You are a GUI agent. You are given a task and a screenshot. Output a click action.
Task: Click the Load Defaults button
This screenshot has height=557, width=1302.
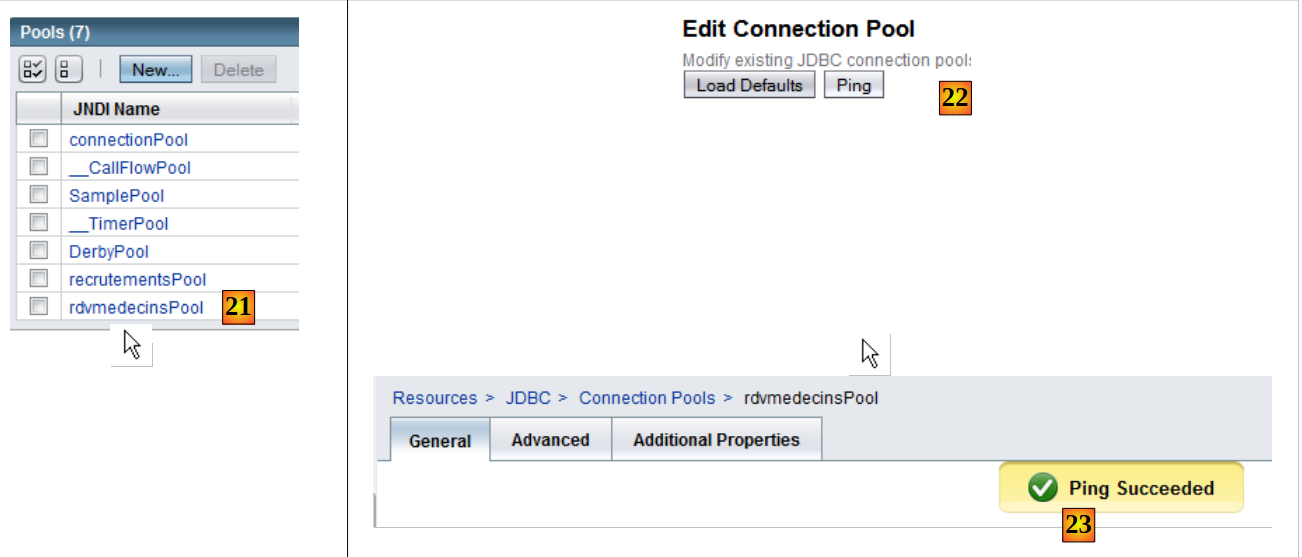point(749,85)
